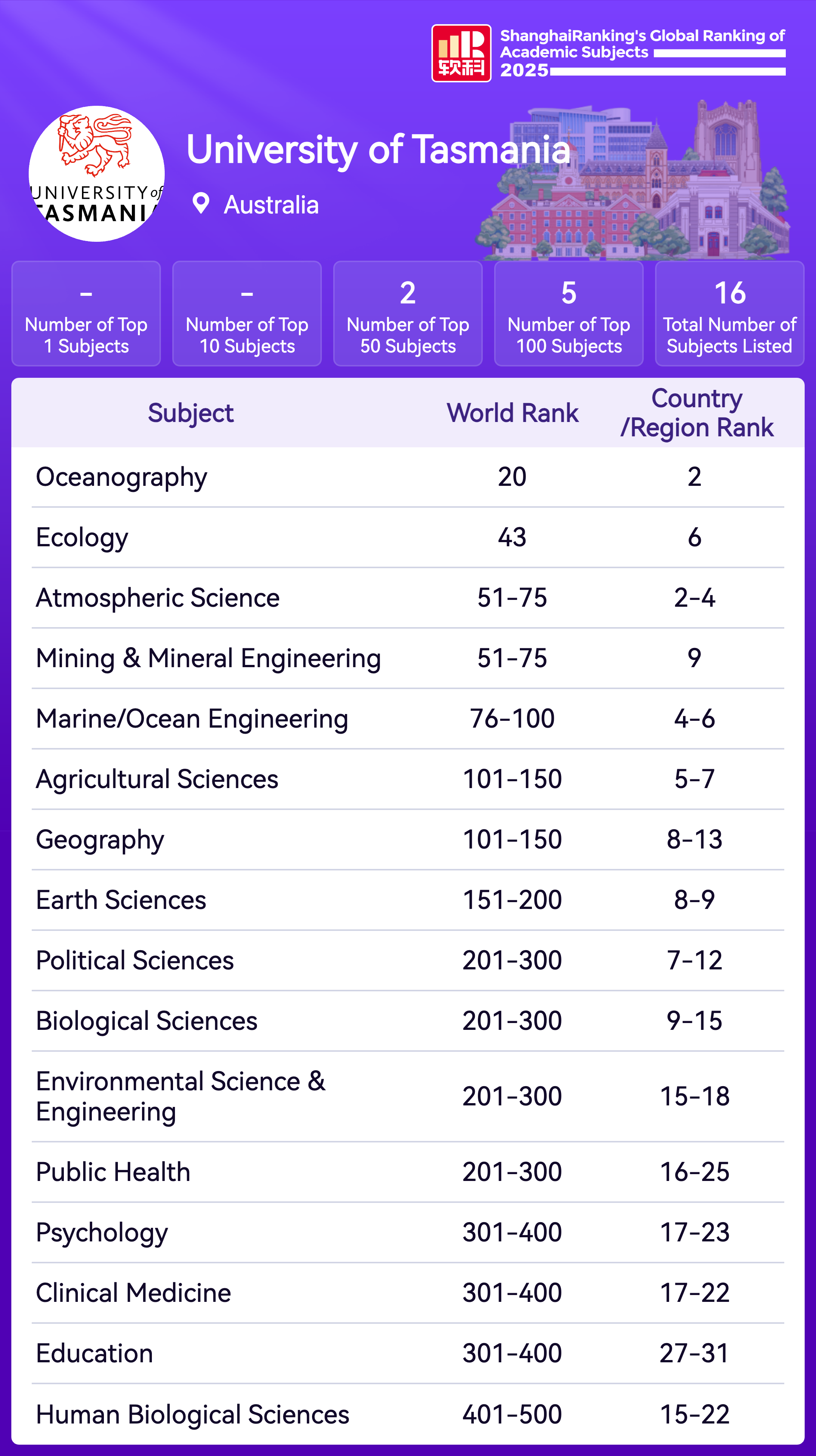Open the University of Tasmania title
816x1456 pixels.
point(378,150)
